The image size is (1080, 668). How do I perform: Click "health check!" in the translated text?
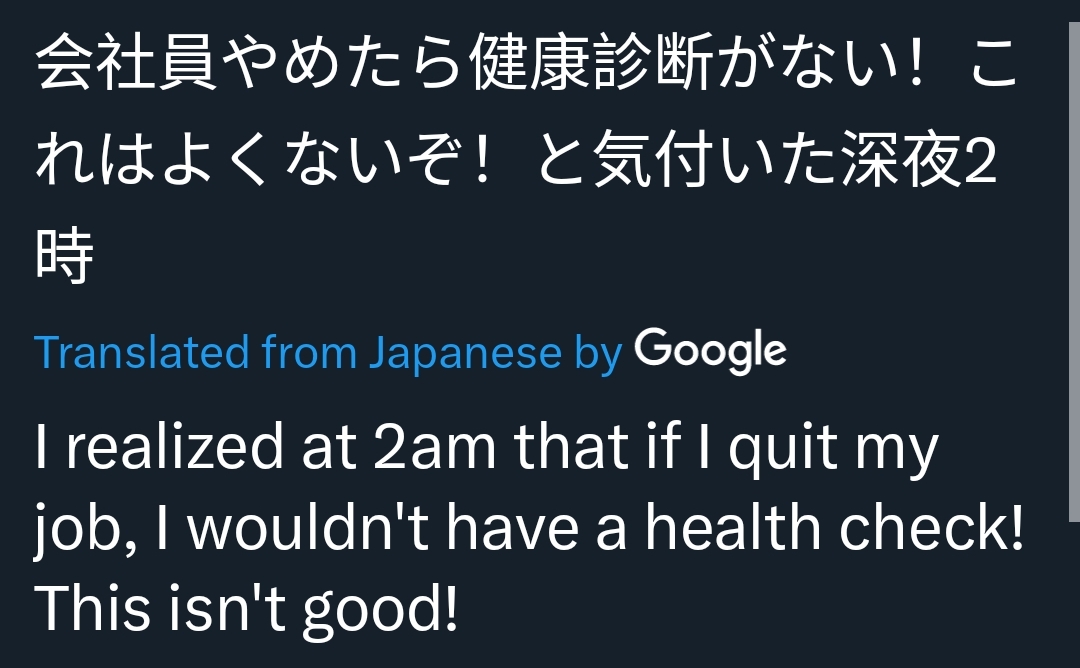pos(835,528)
